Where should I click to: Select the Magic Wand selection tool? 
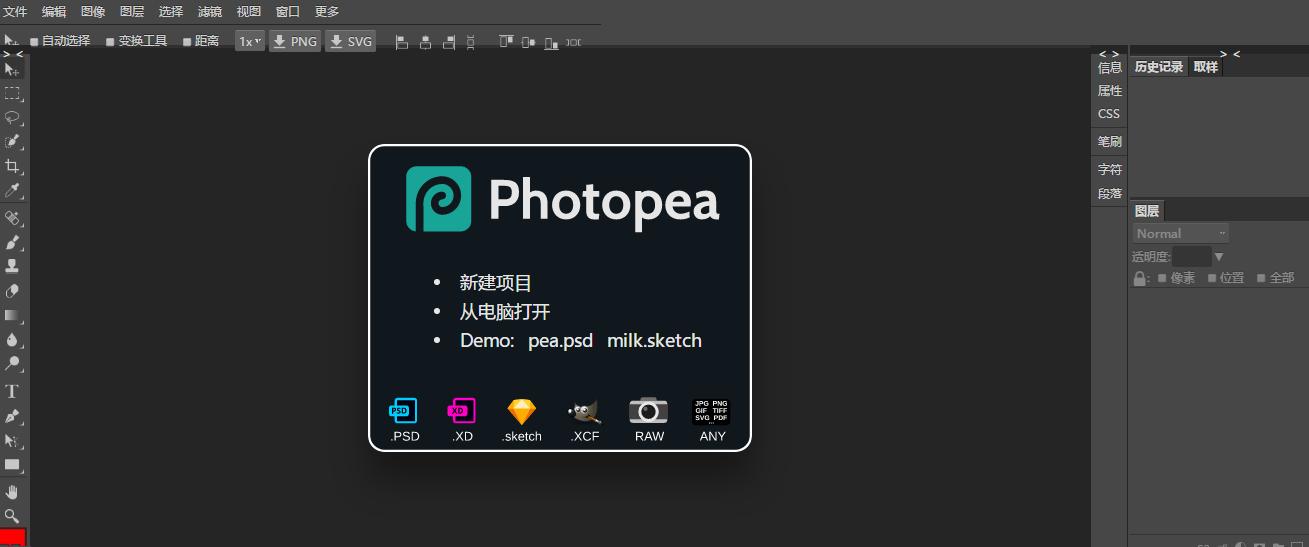point(12,142)
